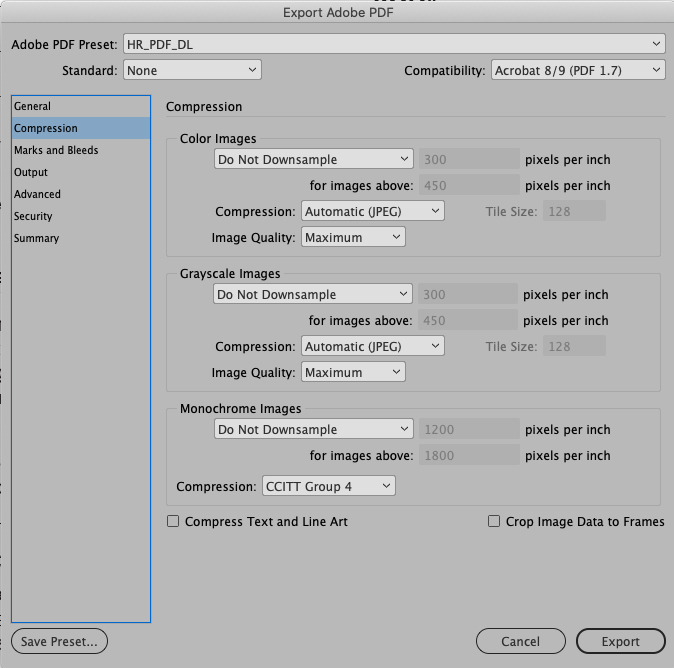Screen dimensions: 674x668
Task: Click Grayscale Images 450 images-above field
Action: pos(468,320)
